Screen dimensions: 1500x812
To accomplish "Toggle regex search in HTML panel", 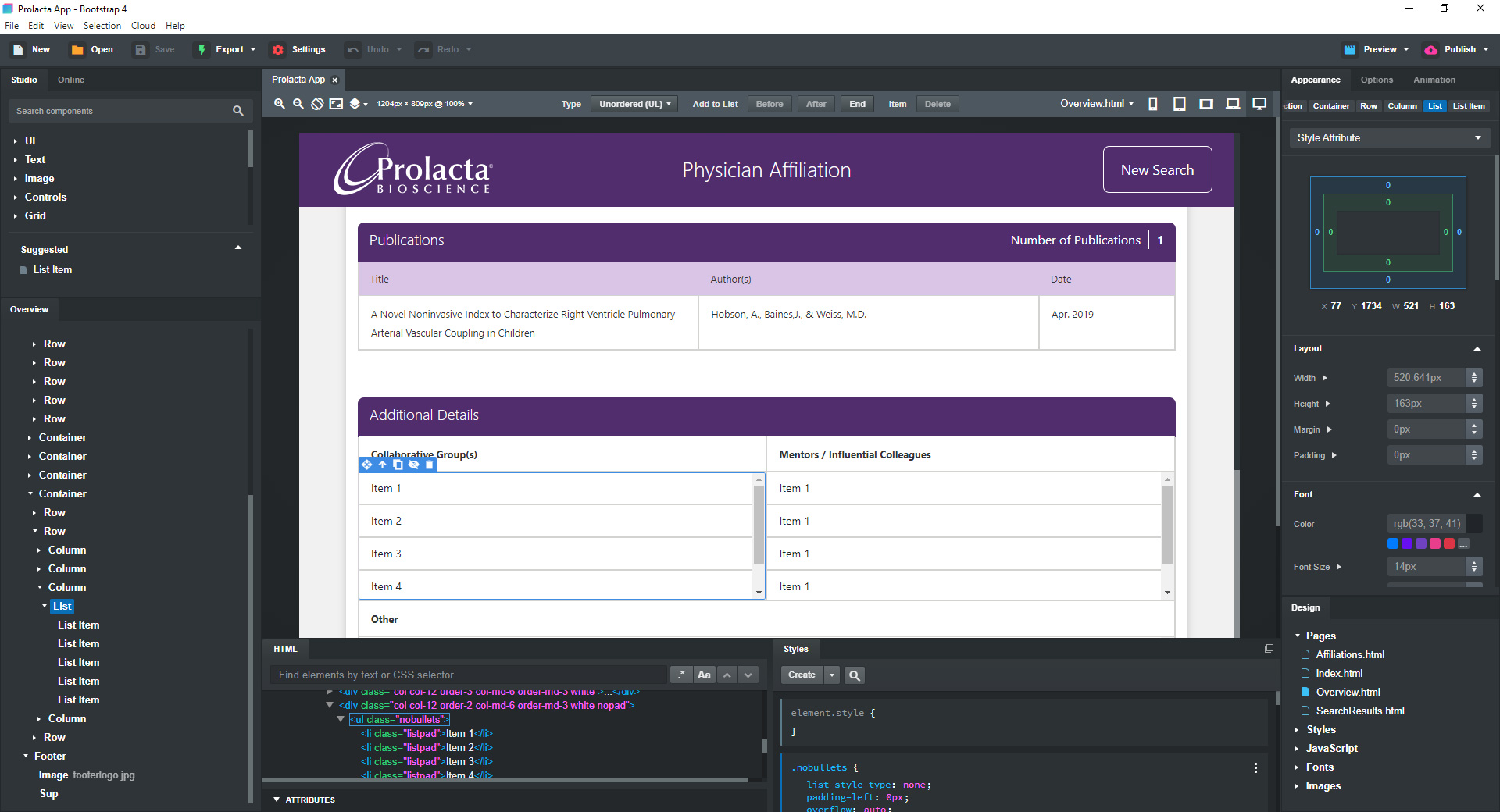I will [681, 675].
